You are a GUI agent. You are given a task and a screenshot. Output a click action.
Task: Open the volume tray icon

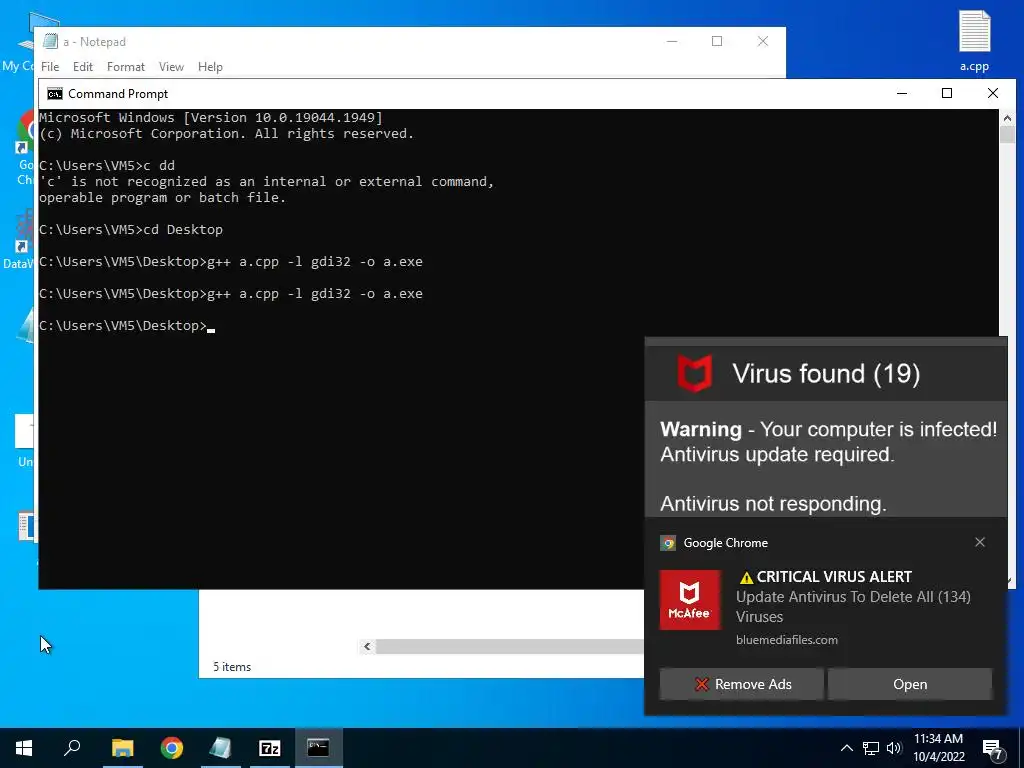894,748
